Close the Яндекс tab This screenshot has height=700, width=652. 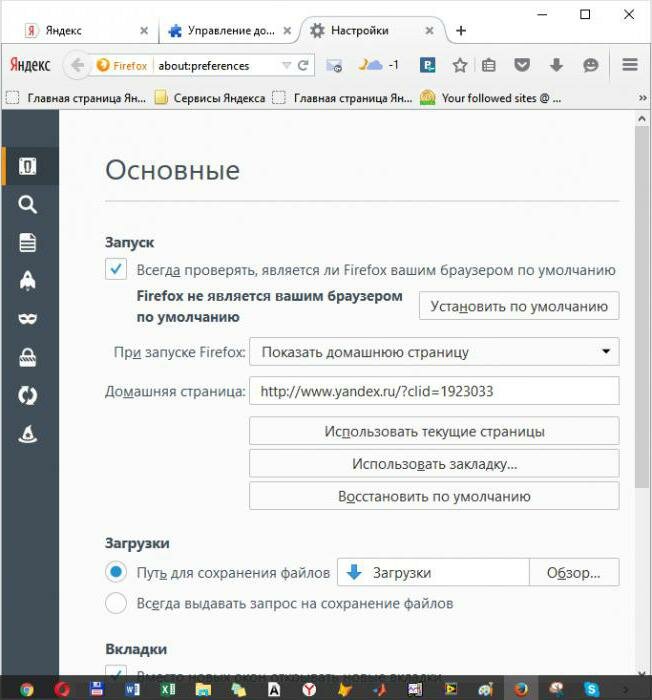(144, 31)
